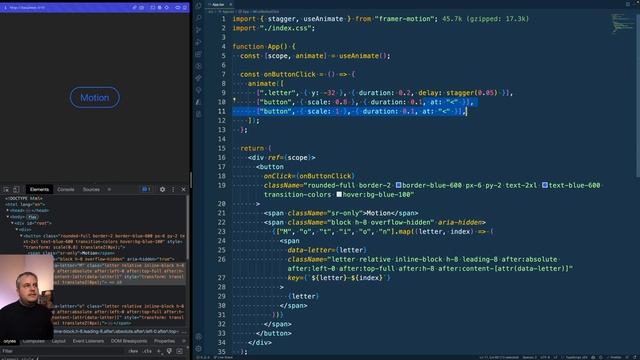This screenshot has width=640, height=360.
Task: Click the Motion button in preview
Action: (95, 98)
